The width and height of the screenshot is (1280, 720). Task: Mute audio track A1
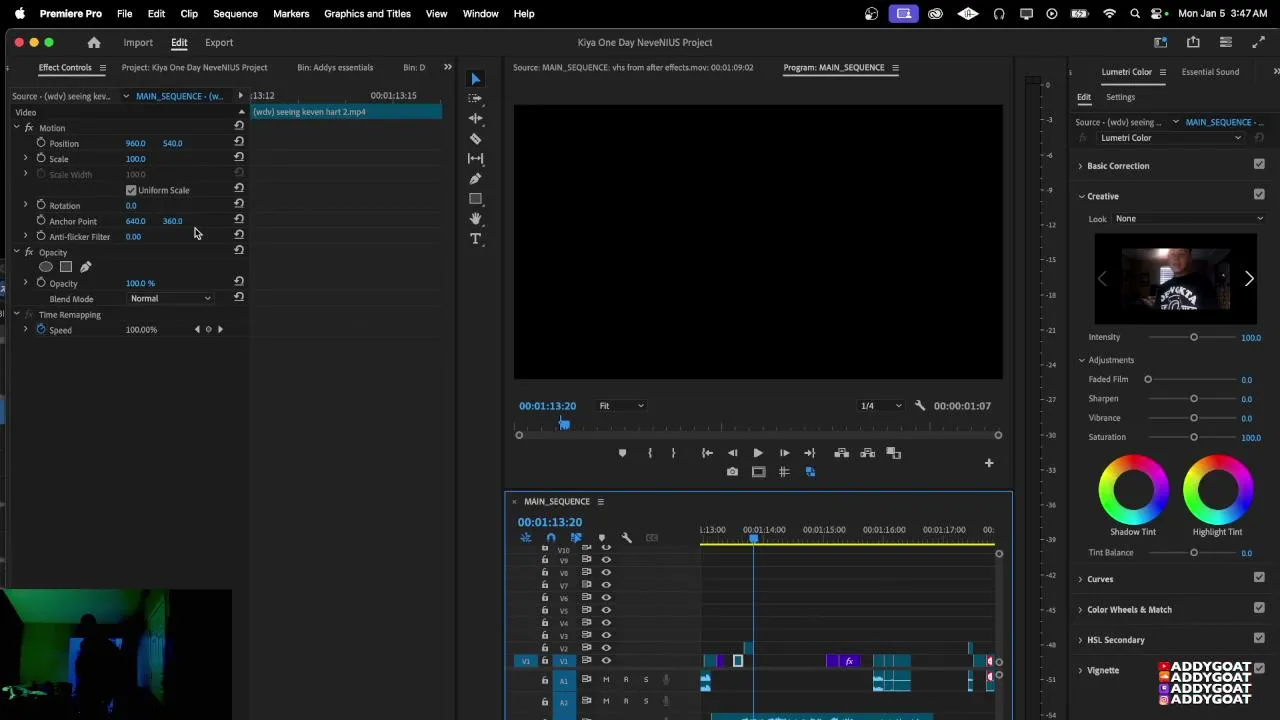click(606, 680)
